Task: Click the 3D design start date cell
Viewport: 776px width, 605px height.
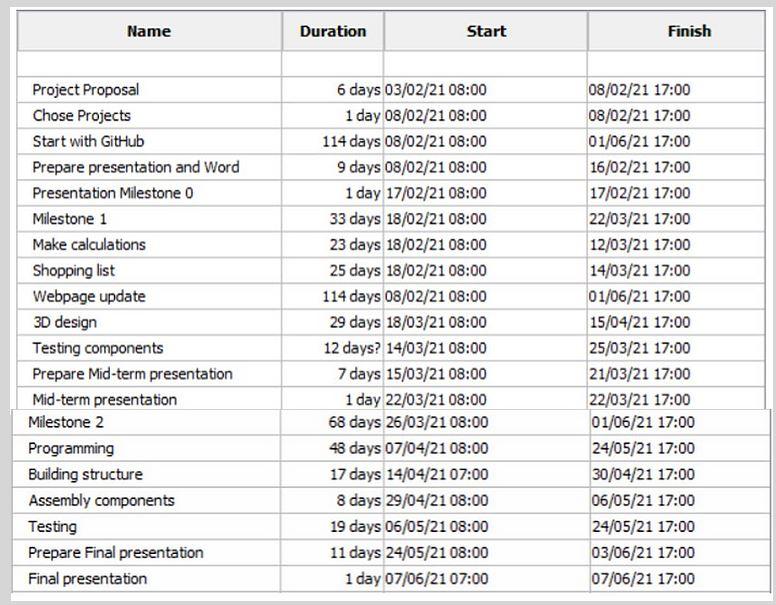Action: [x=436, y=322]
